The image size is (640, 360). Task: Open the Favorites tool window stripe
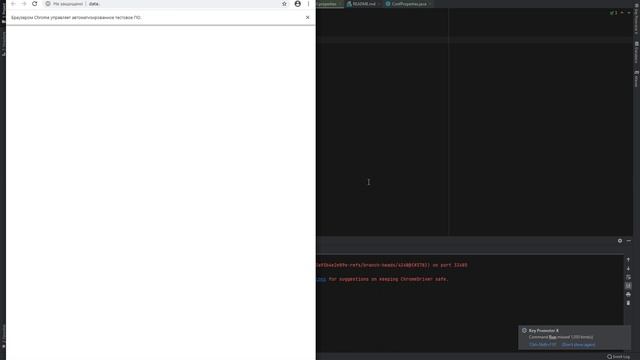pyautogui.click(x=3, y=336)
